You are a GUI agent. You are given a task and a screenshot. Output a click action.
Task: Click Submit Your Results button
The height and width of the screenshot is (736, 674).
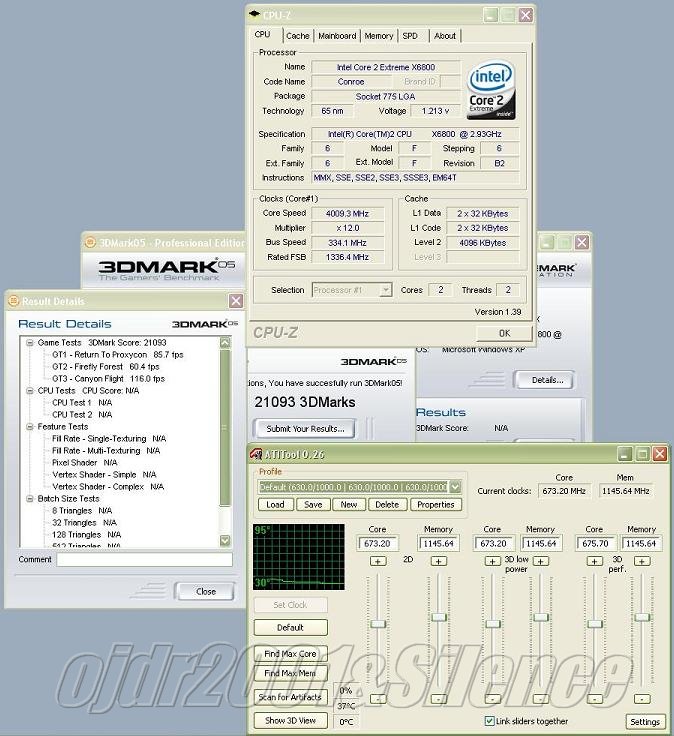pos(305,429)
